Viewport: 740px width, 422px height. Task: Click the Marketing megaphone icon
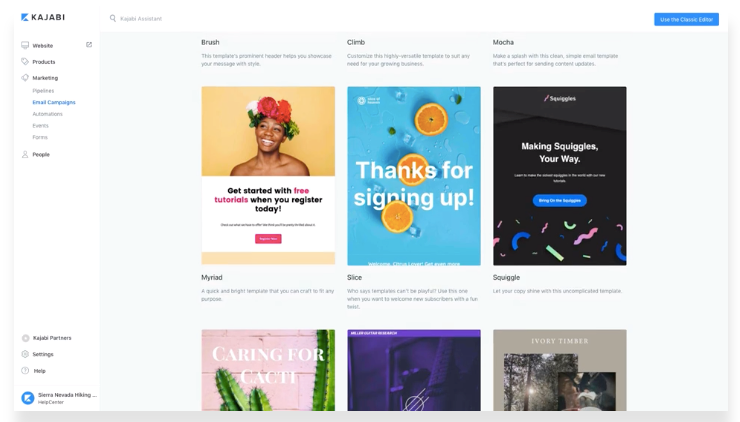tap(25, 77)
